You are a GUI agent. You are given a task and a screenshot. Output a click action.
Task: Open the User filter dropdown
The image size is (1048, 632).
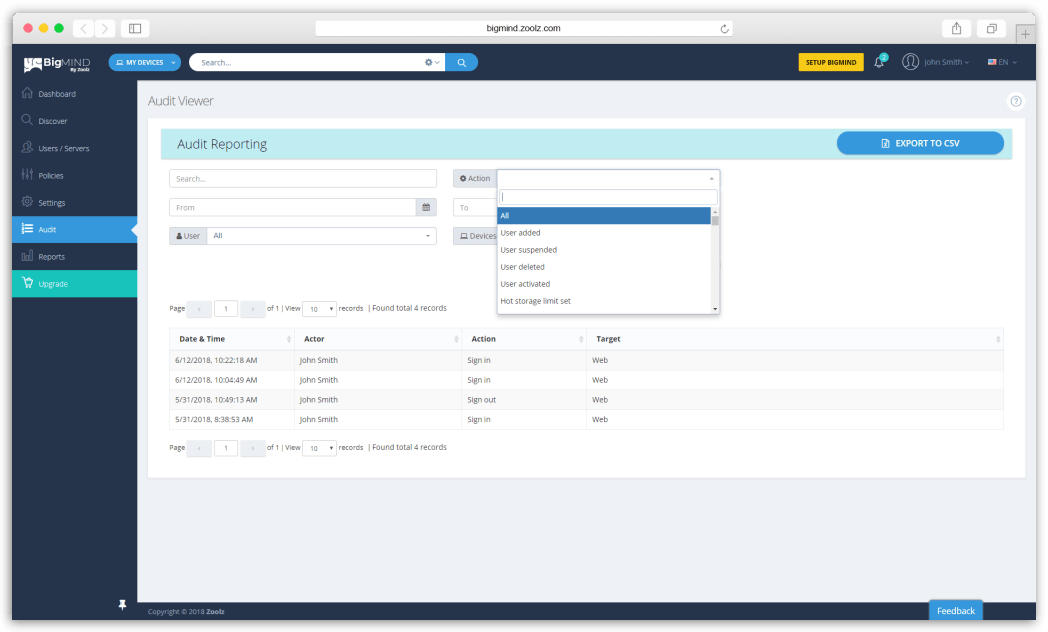321,236
